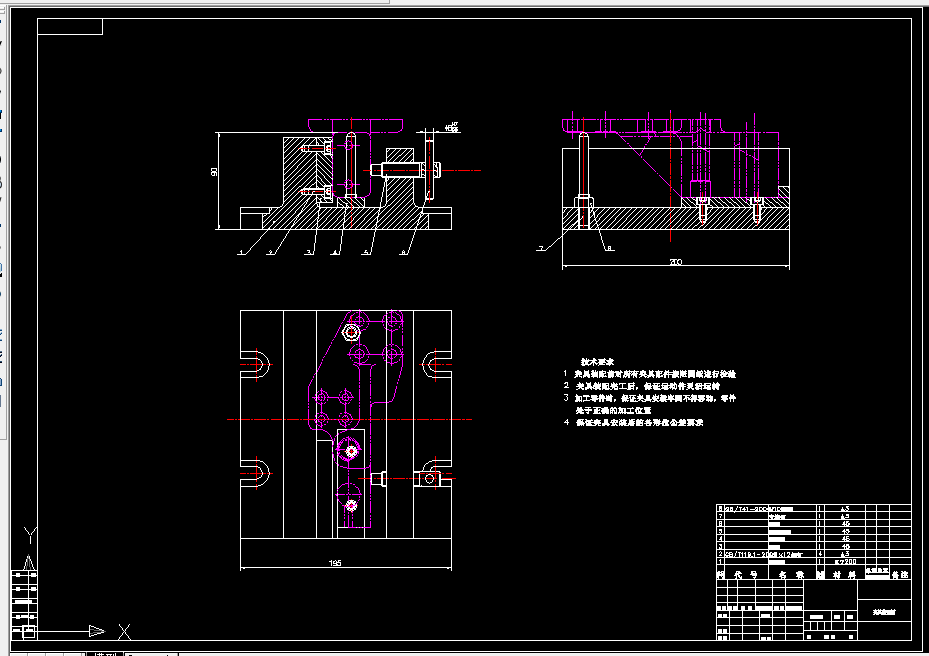Click the UCS icon Y axis label
This screenshot has width=929, height=656.
pos(30,535)
